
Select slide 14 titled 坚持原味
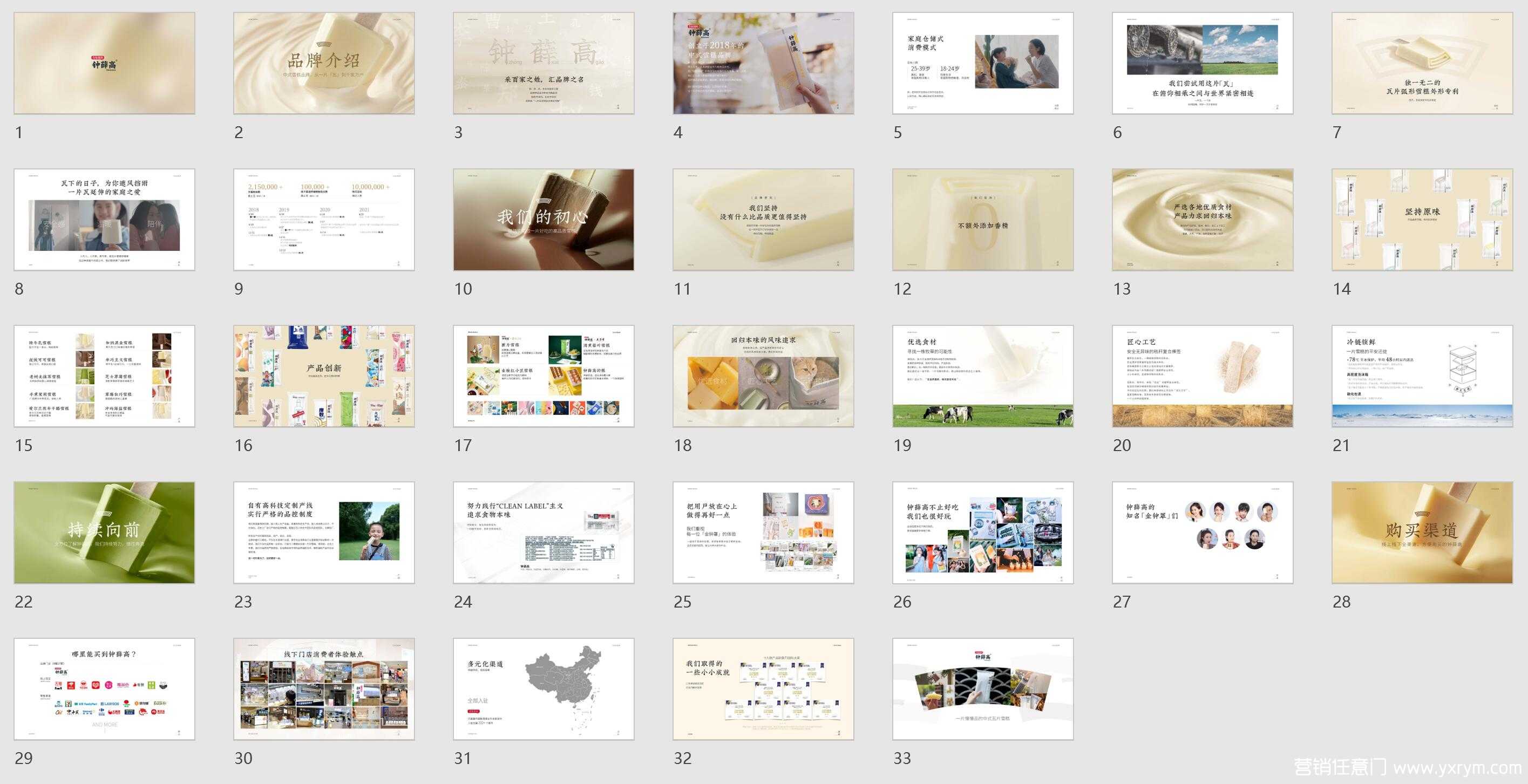point(1422,220)
